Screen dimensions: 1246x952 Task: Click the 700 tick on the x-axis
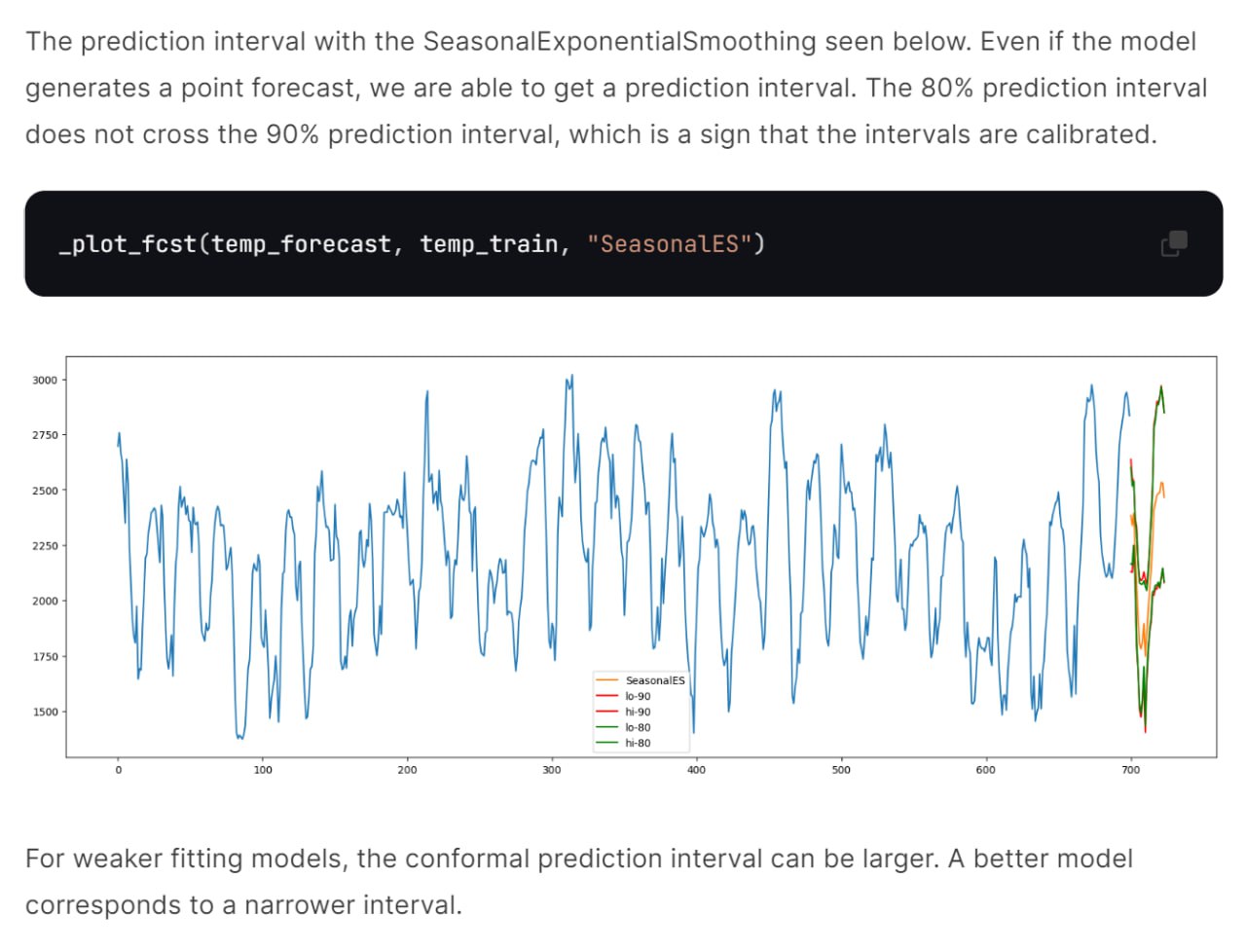tap(1130, 770)
